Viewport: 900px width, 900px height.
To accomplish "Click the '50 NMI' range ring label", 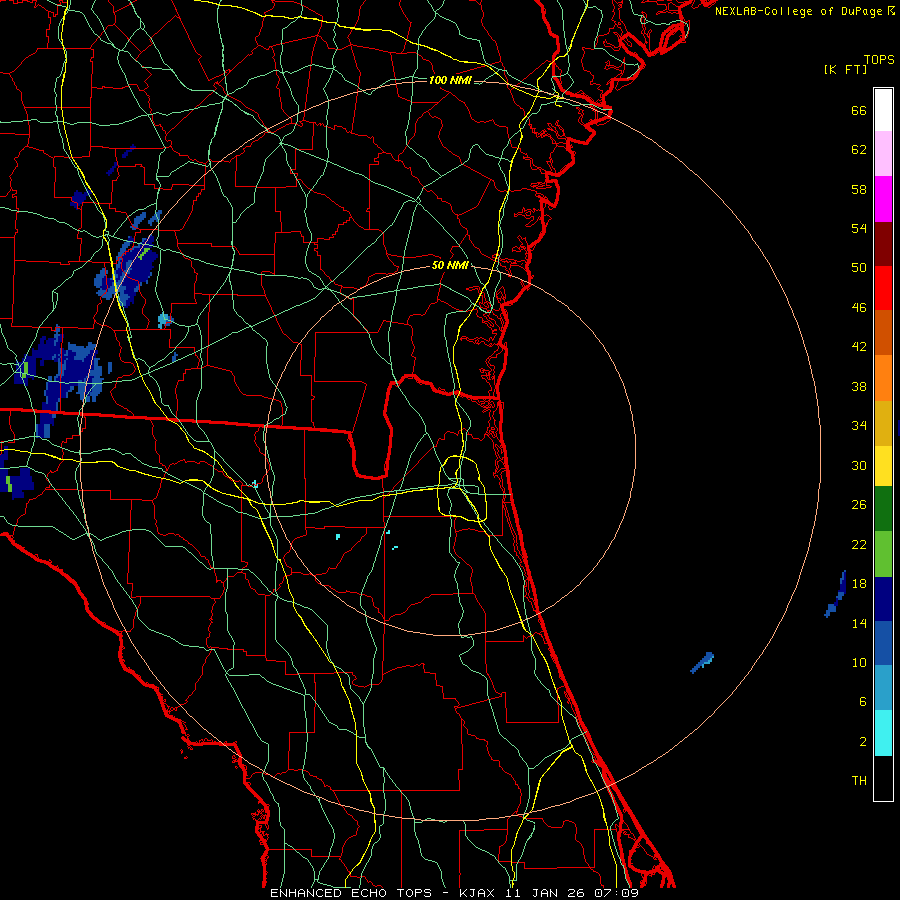I will (x=450, y=265).
